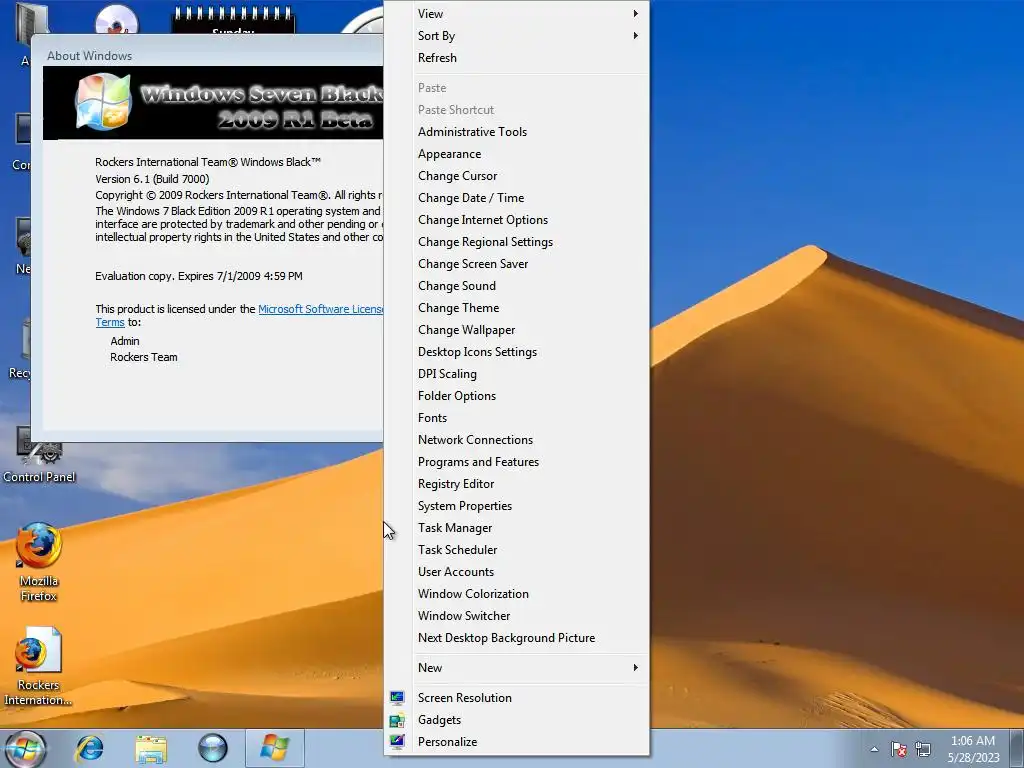
Task: Open Administrative Tools from the menu
Action: coord(517,132)
